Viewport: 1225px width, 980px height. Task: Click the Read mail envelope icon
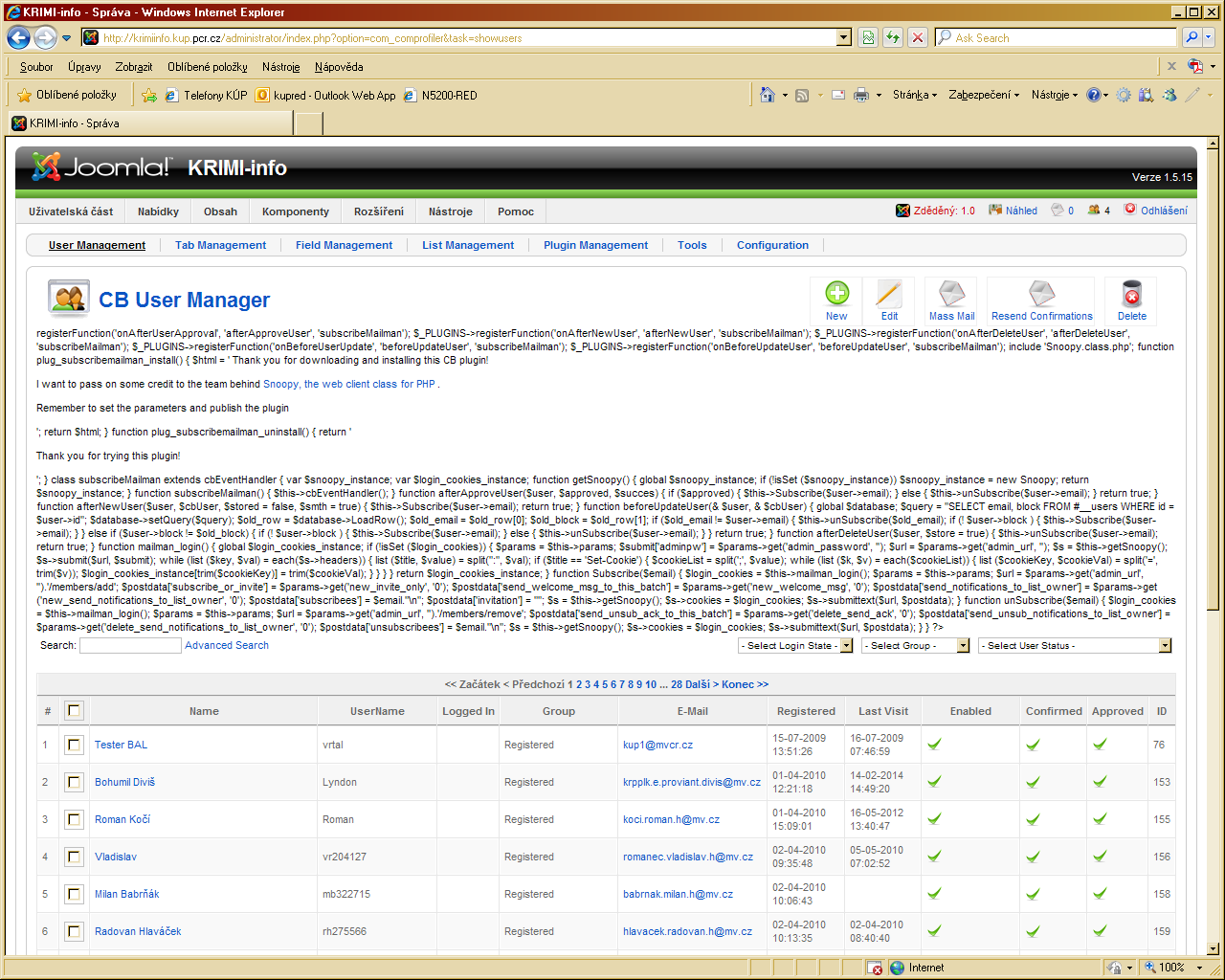838,95
